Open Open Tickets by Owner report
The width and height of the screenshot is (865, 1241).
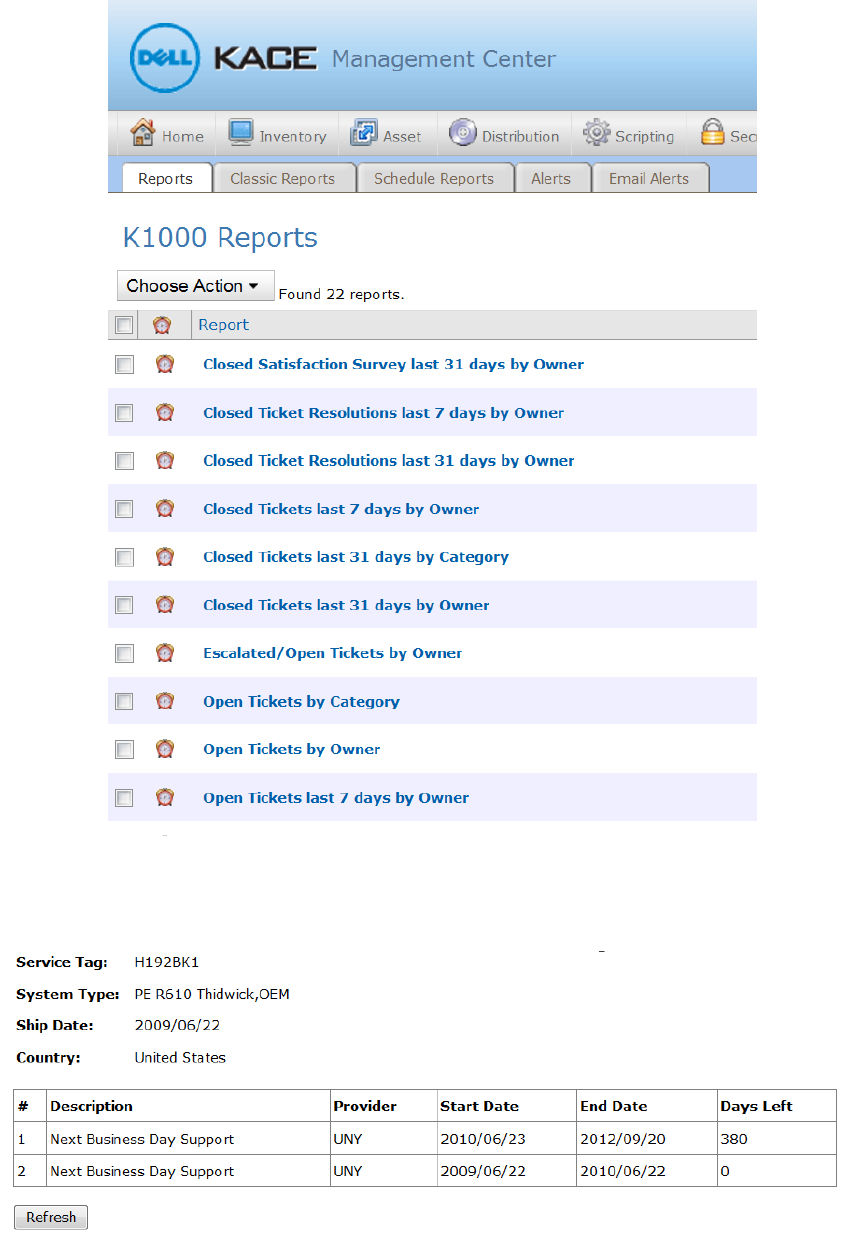[292, 749]
